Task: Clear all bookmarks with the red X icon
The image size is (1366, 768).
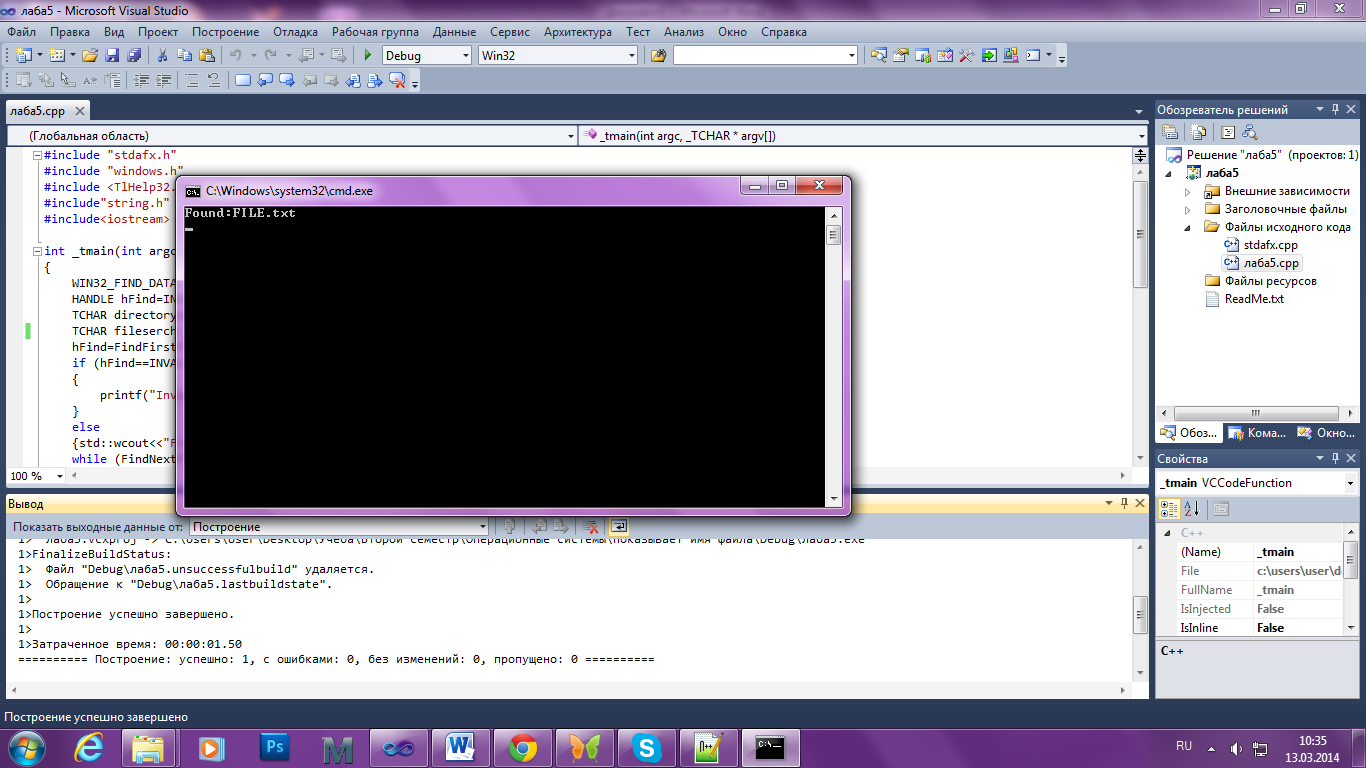Action: pyautogui.click(x=397, y=81)
